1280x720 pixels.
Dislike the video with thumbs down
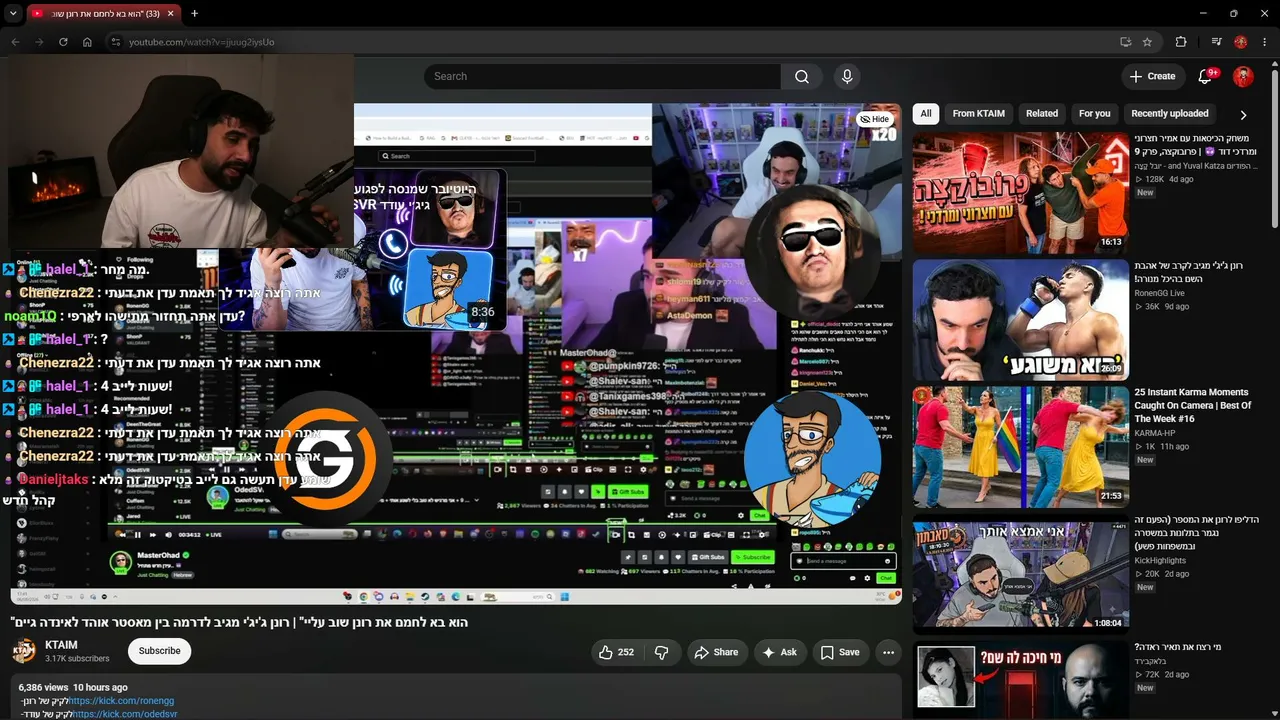tap(661, 652)
